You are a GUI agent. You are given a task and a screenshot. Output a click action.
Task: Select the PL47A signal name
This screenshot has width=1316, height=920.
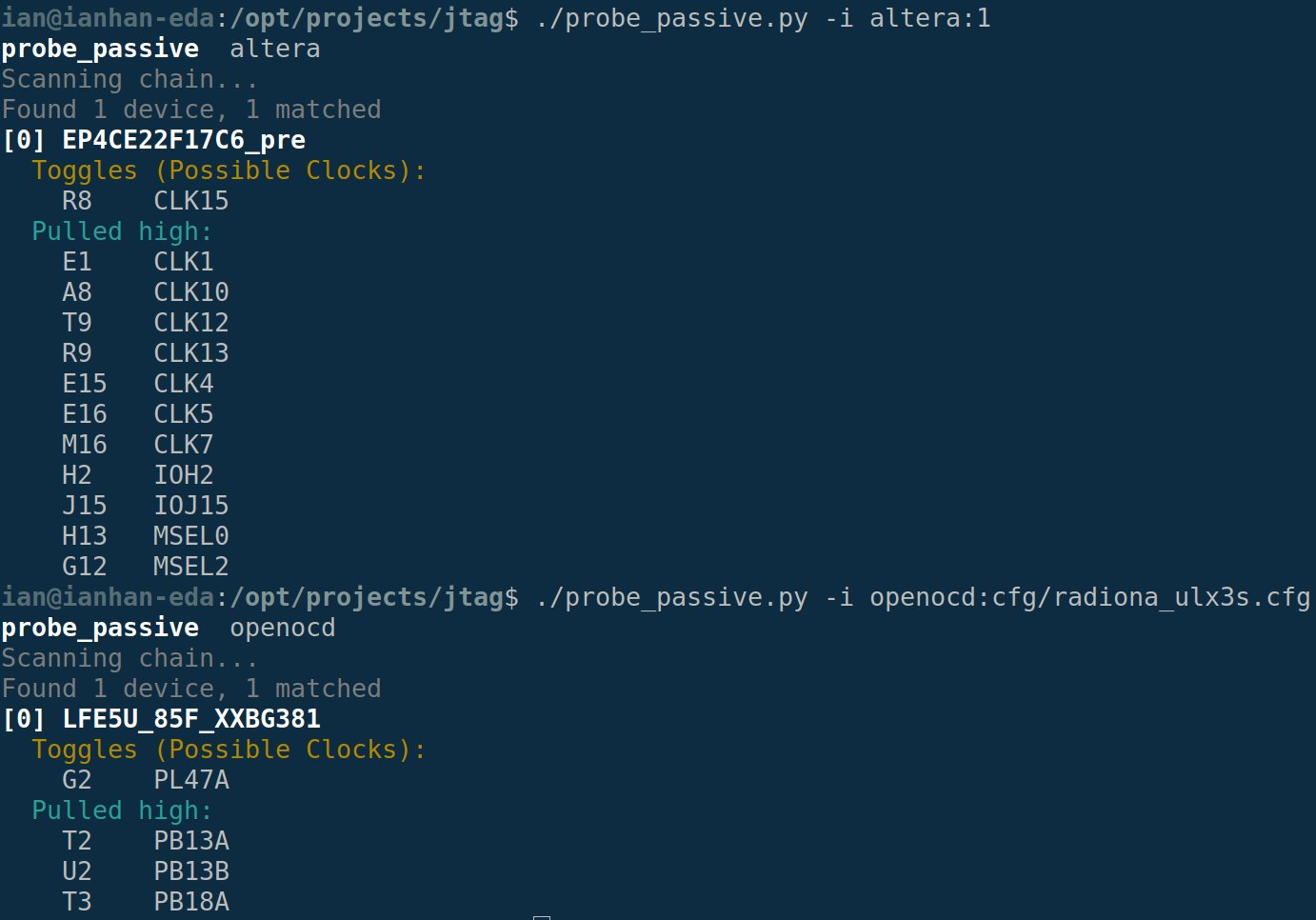(x=190, y=780)
